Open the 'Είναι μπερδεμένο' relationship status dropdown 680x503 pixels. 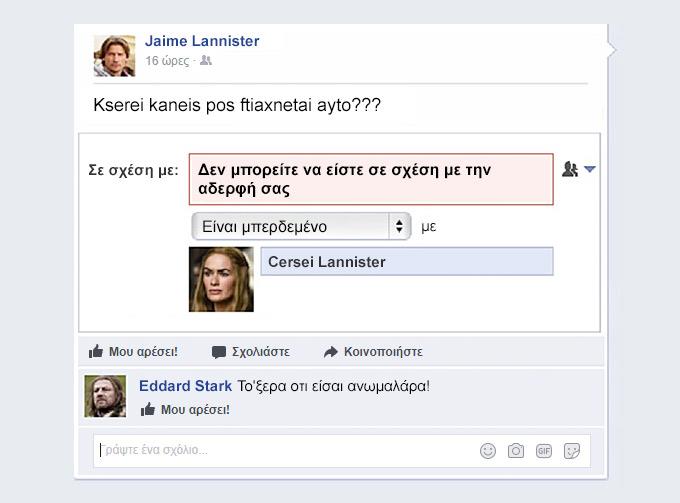tap(300, 226)
